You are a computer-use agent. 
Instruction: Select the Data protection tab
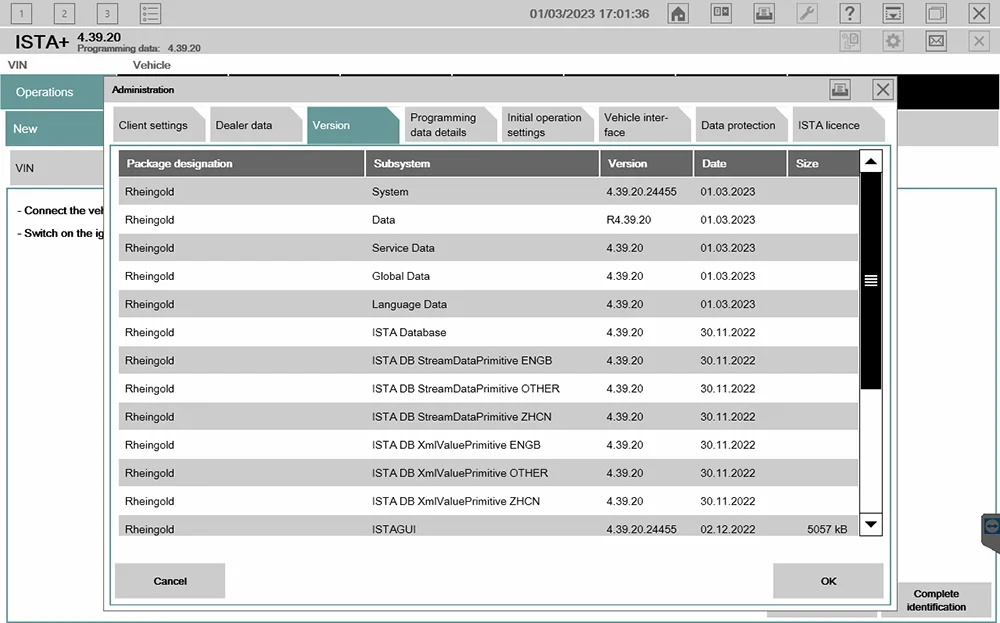point(738,126)
